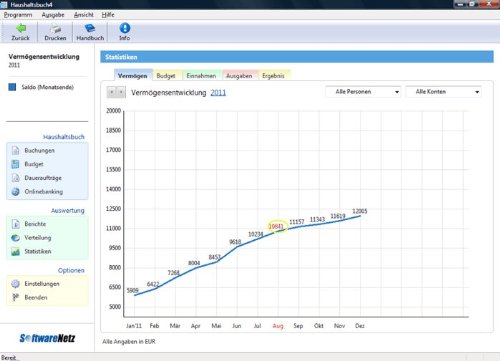This screenshot has width=500, height=361.
Task: Click the Haushaltsbuch section heading
Action: click(64, 137)
